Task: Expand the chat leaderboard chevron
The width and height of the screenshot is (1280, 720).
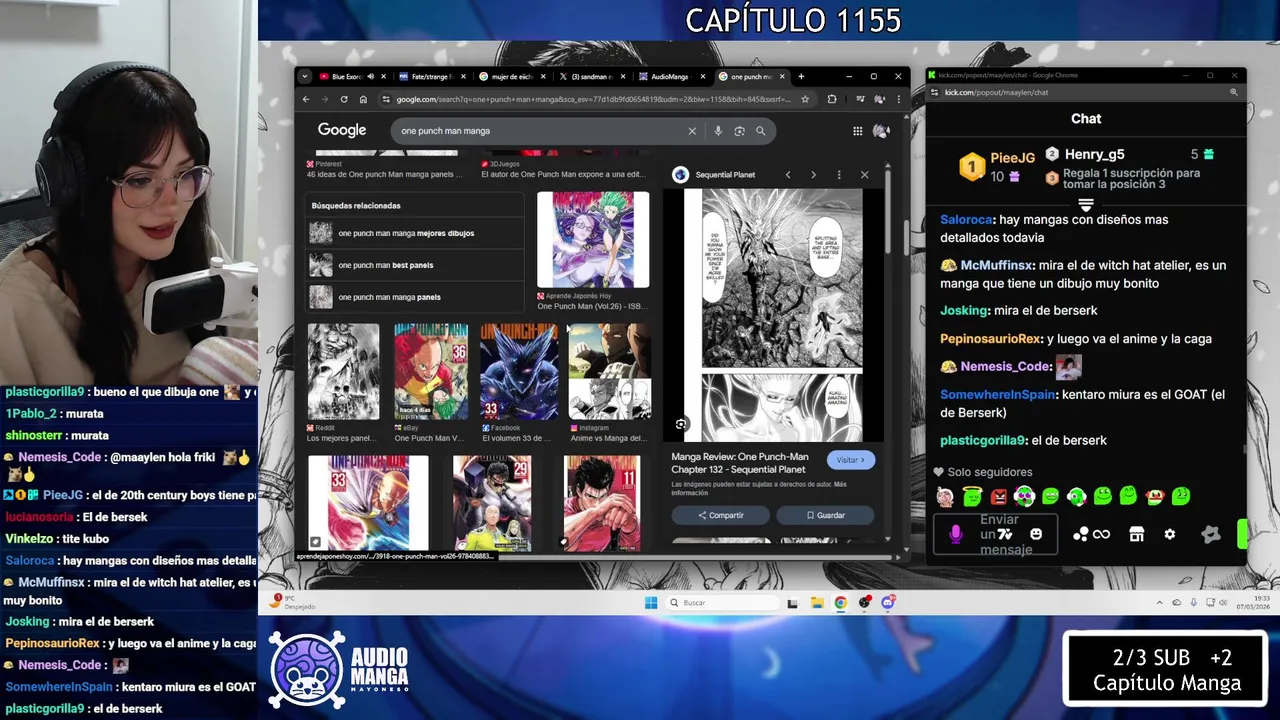Action: pyautogui.click(x=1086, y=204)
